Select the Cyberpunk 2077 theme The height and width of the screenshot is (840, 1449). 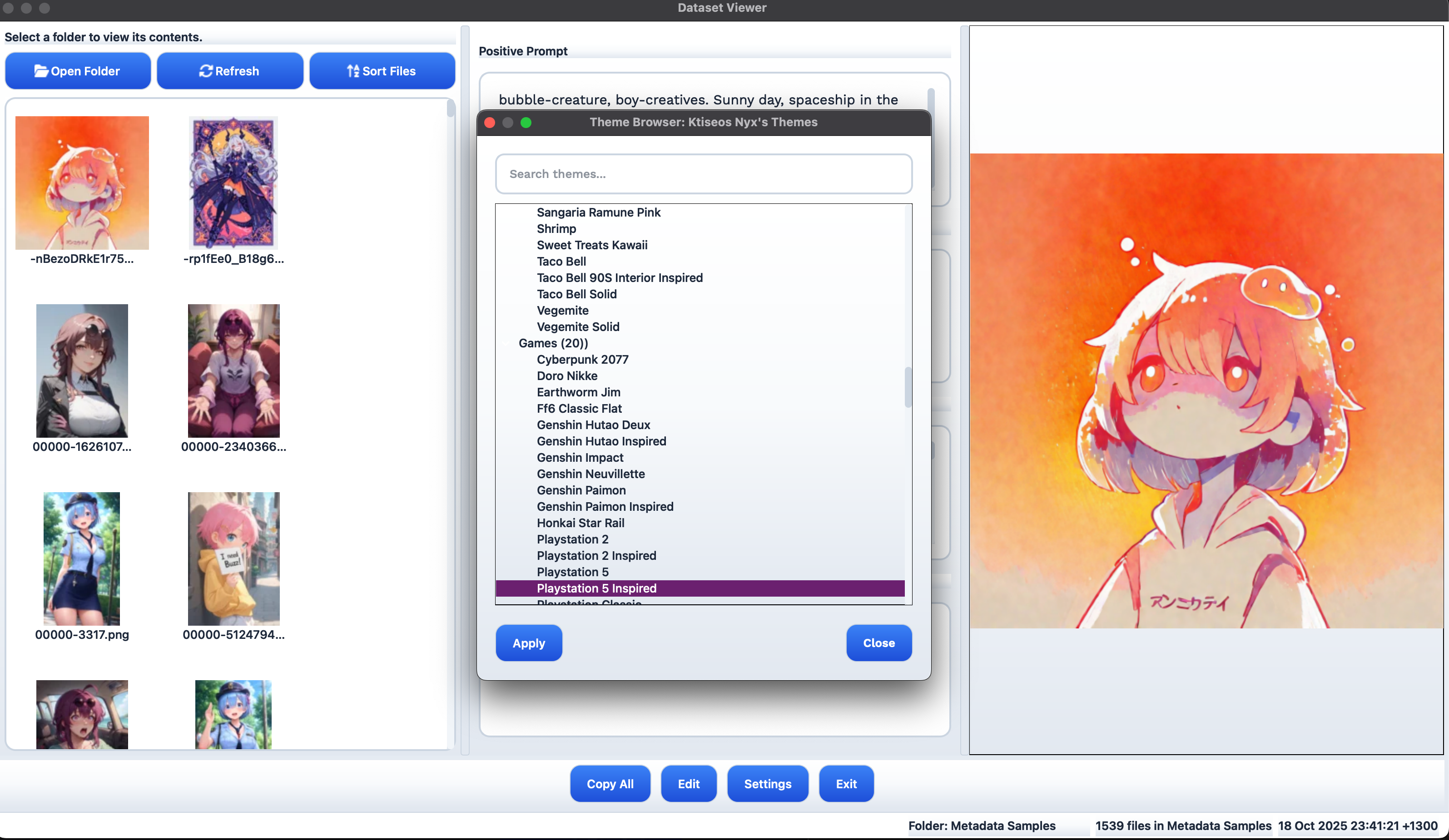tap(582, 359)
